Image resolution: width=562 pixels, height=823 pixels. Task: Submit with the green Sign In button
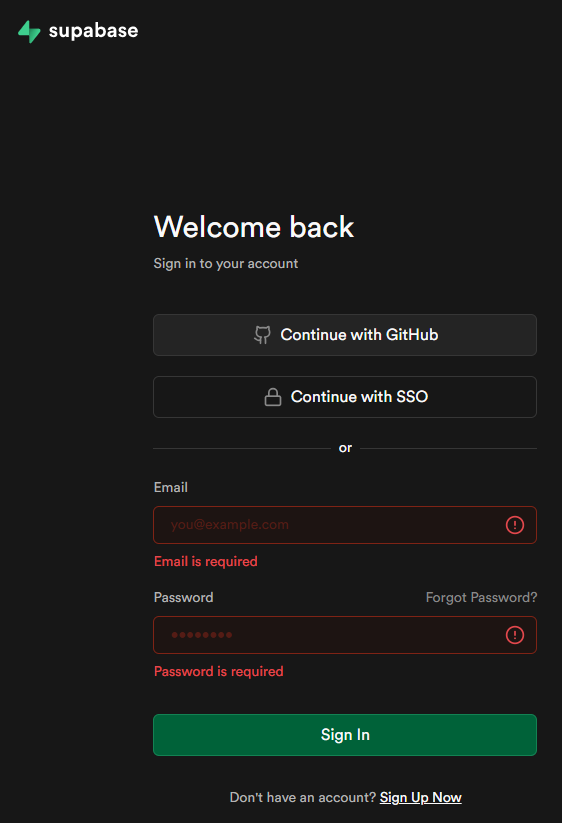tap(345, 735)
